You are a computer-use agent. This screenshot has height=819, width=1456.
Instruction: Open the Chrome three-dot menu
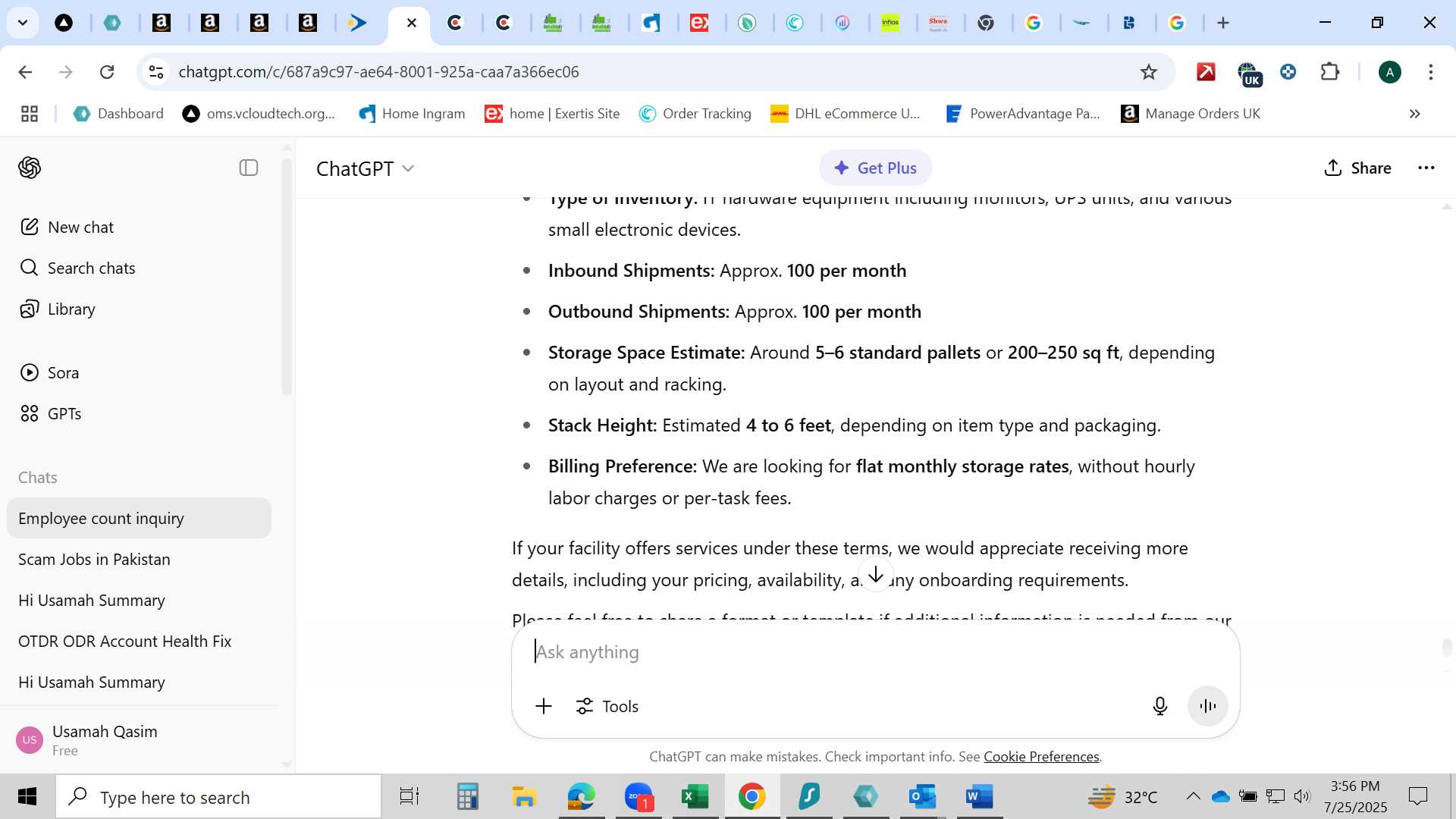(1431, 71)
